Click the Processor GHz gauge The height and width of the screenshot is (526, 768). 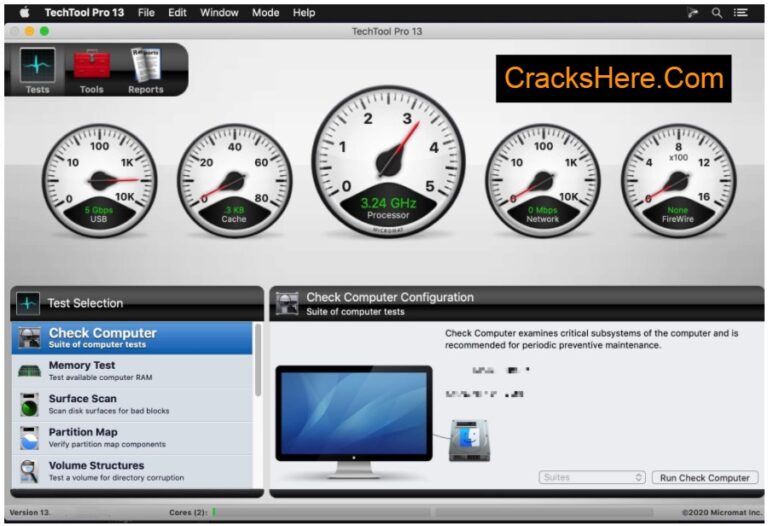(388, 162)
